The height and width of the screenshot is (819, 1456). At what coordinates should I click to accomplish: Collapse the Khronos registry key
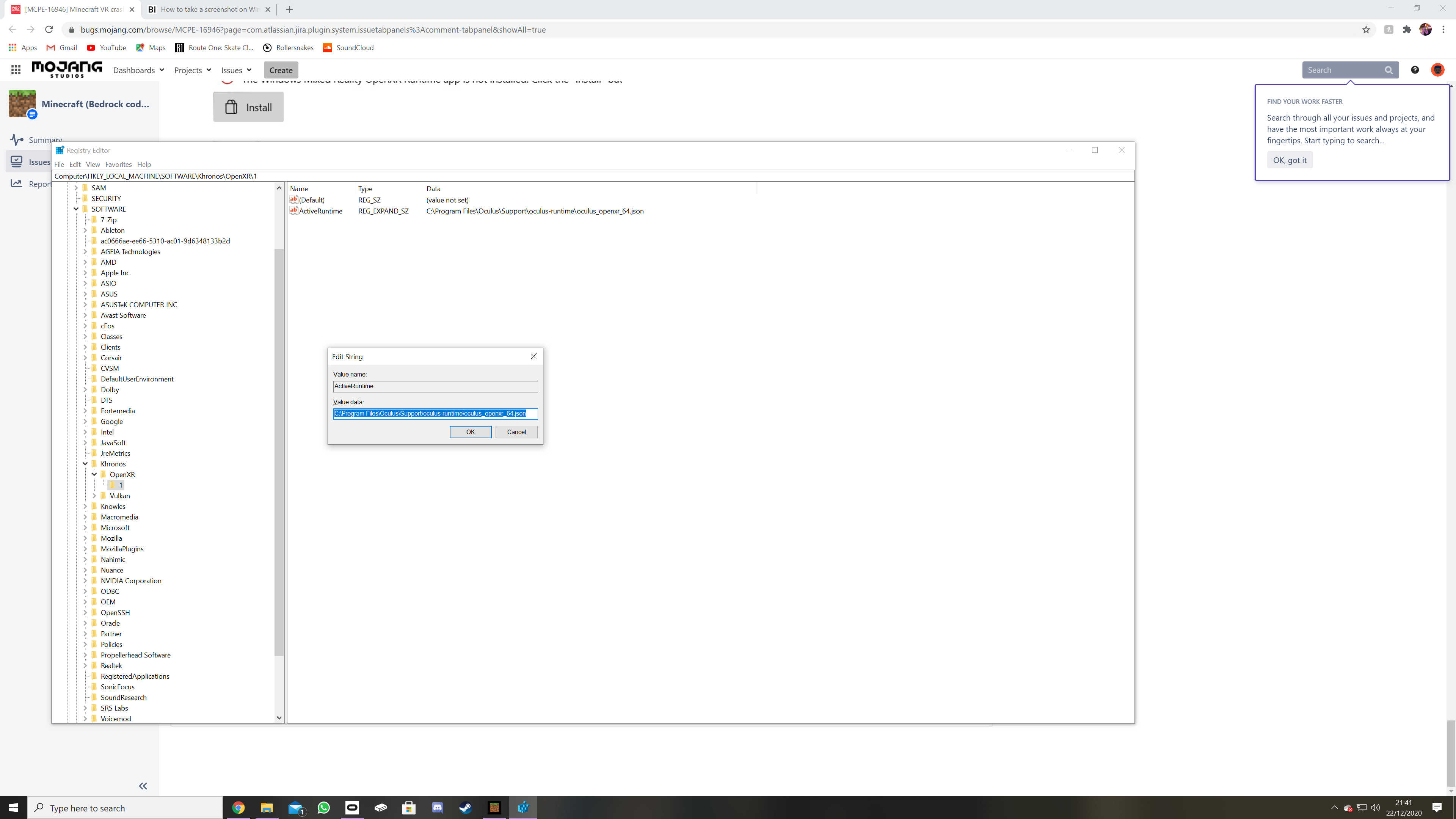coord(85,464)
